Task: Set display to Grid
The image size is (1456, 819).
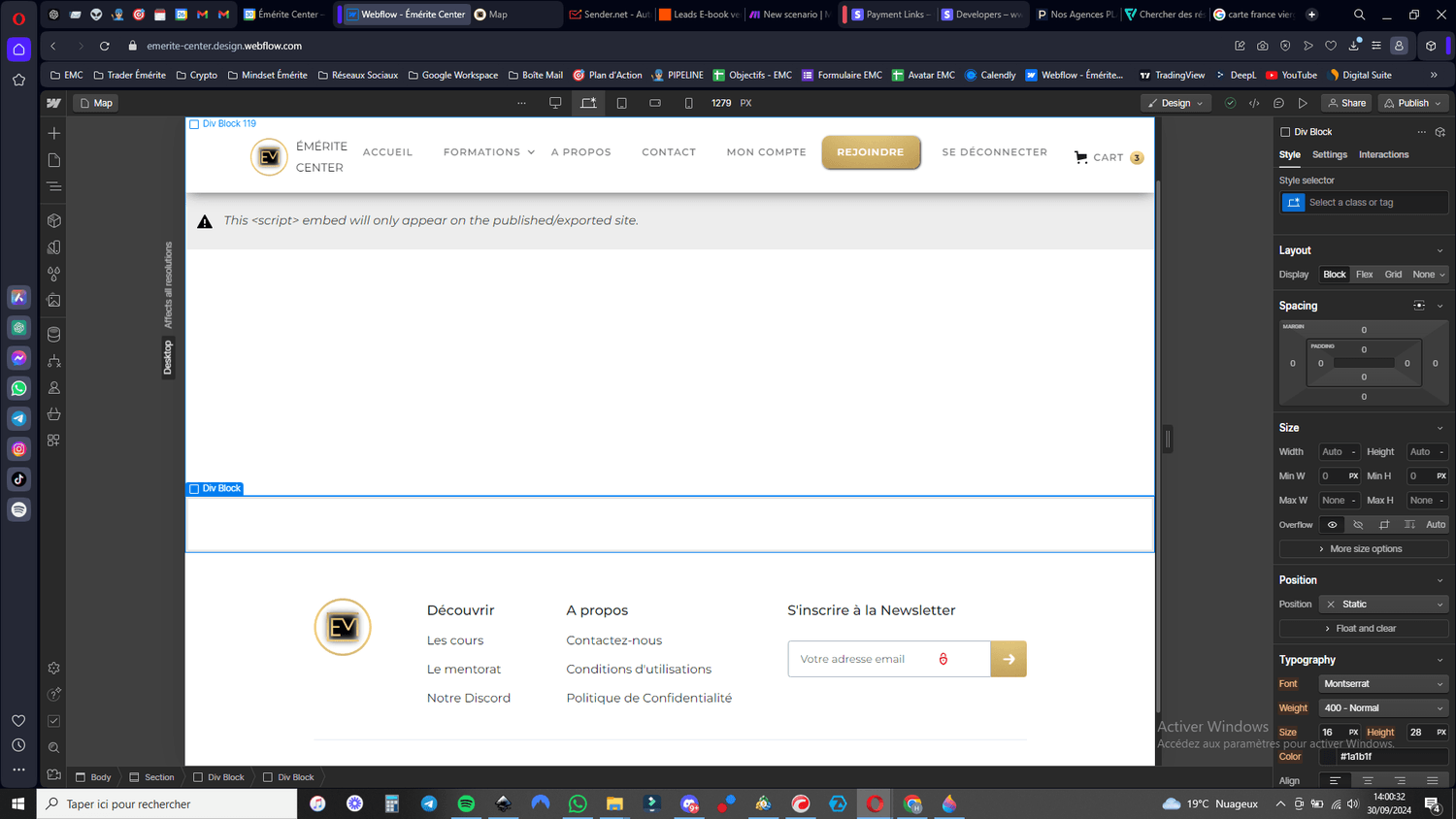Action: click(x=1393, y=275)
